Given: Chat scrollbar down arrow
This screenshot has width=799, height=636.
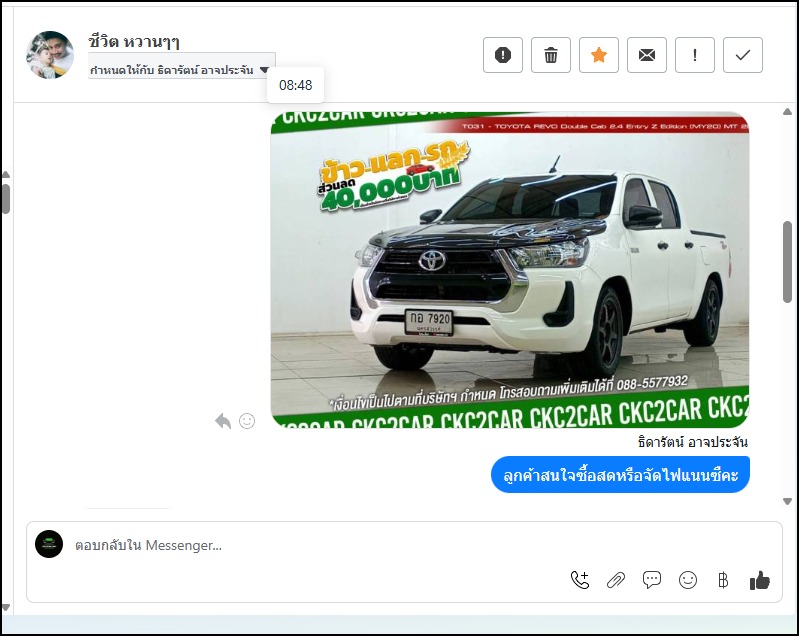Looking at the screenshot, I should coord(787,501).
